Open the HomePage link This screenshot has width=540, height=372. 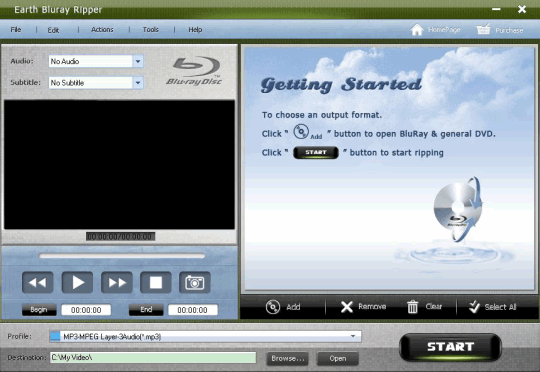click(x=444, y=30)
